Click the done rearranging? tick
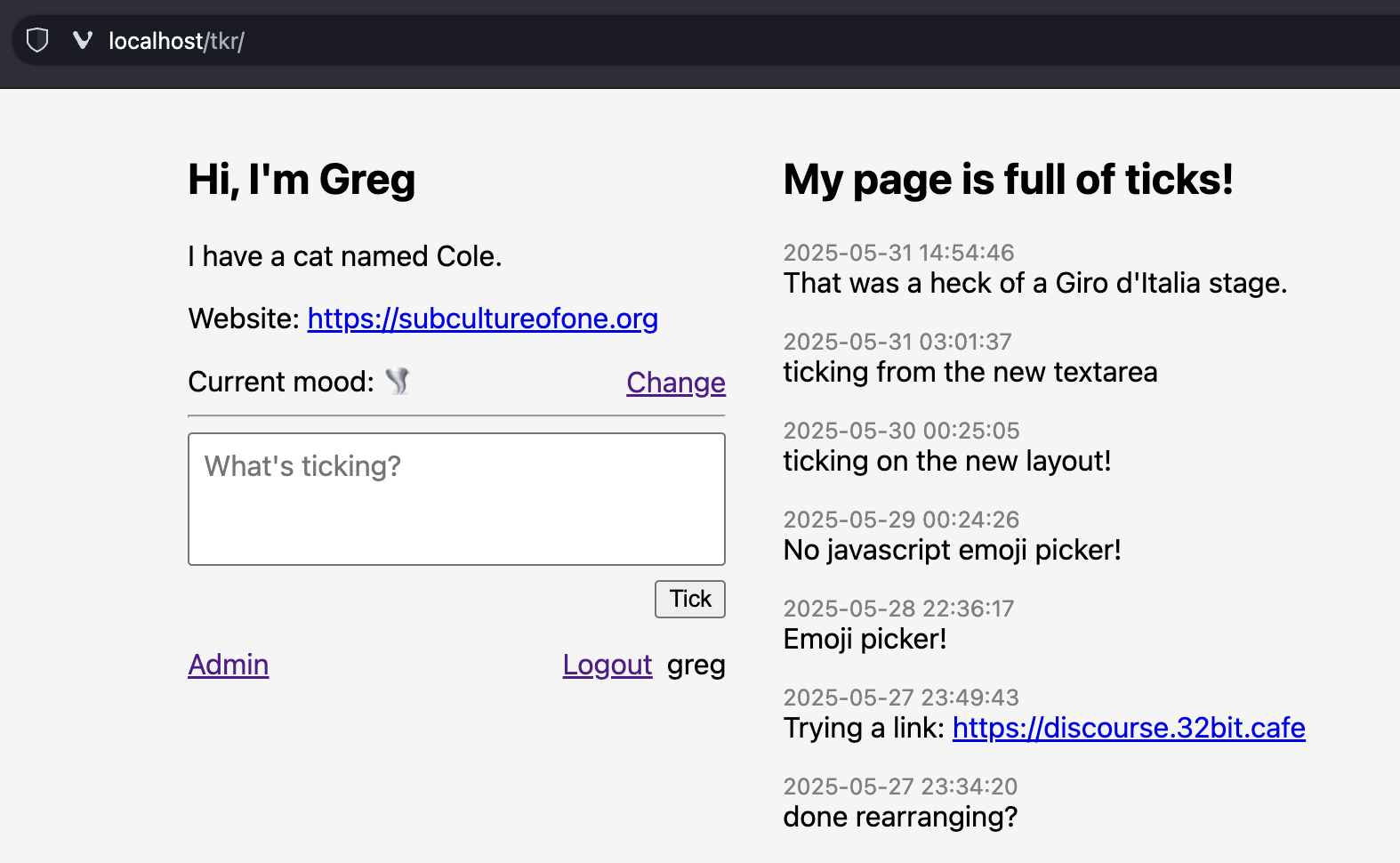This screenshot has width=1400, height=863. coord(900,817)
